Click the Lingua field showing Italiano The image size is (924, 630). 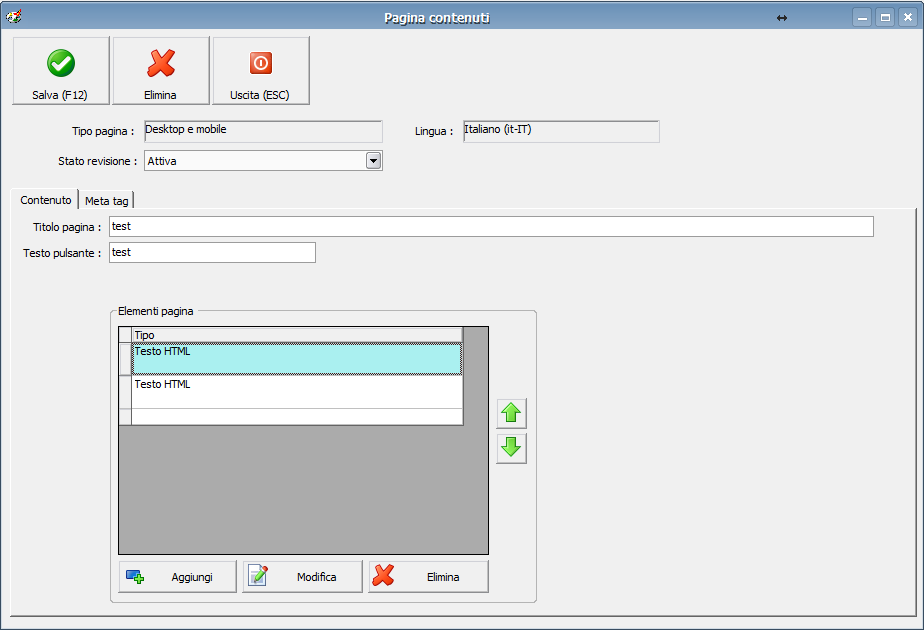tap(561, 131)
